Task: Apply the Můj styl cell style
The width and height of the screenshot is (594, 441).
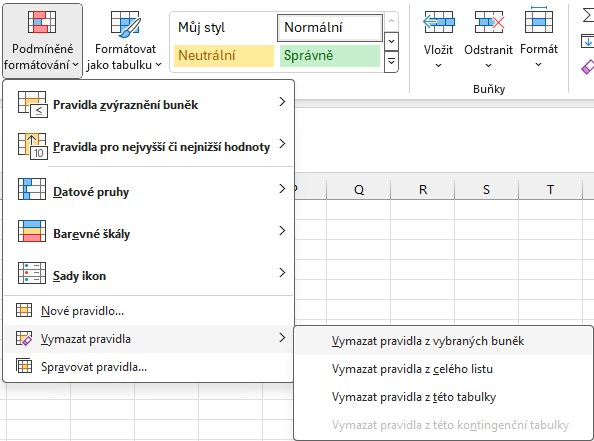Action: coord(224,27)
